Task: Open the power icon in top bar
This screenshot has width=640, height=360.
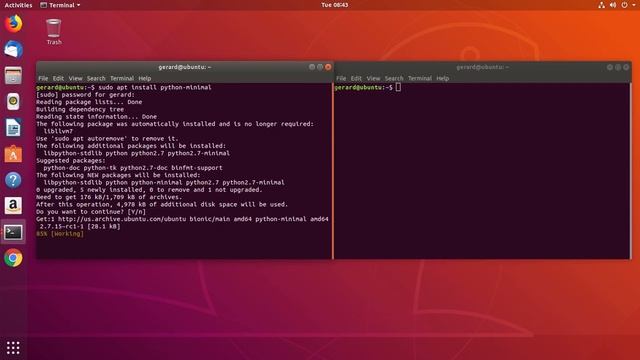Action: click(624, 5)
